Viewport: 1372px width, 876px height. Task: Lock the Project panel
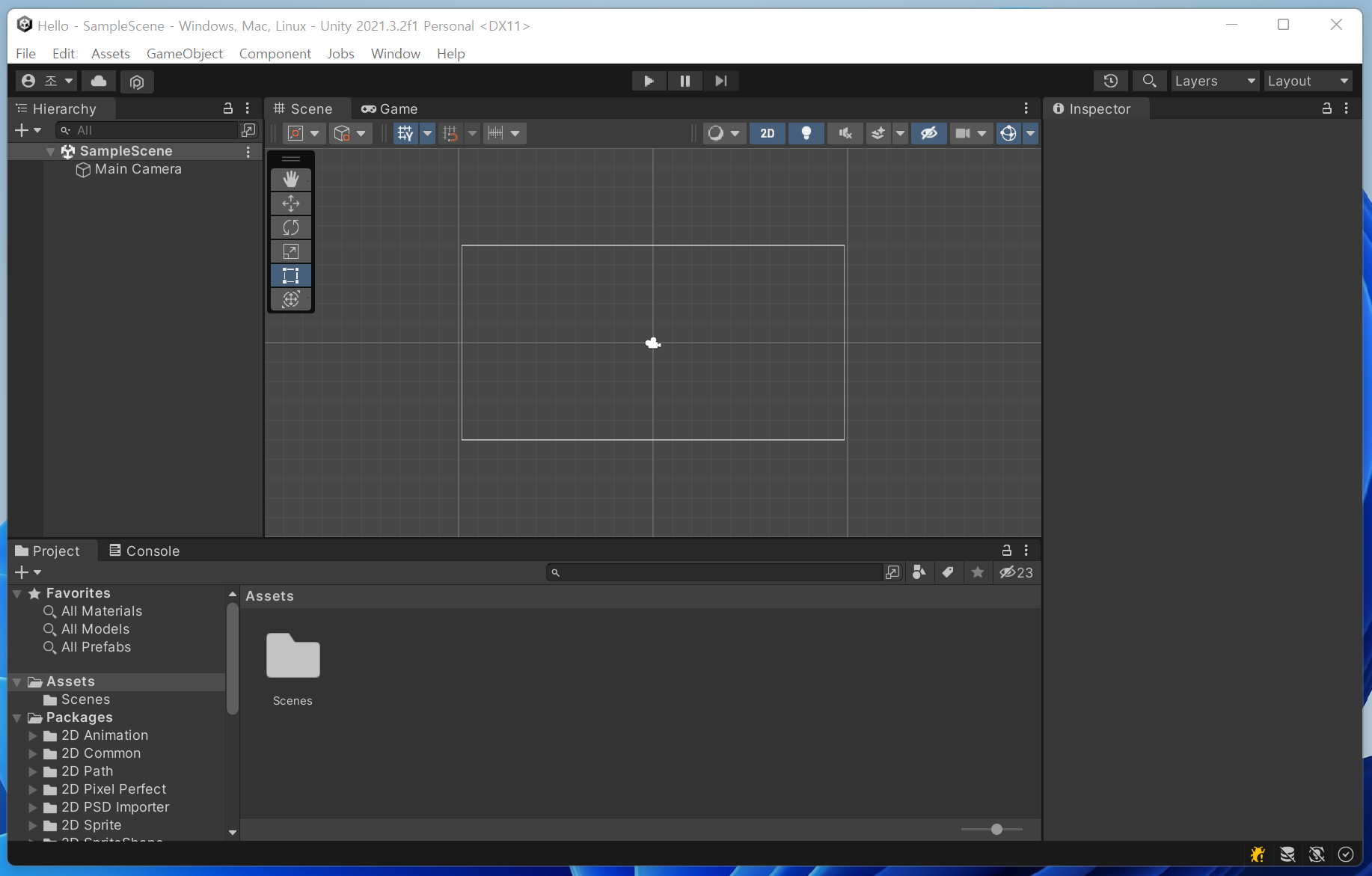(1007, 551)
